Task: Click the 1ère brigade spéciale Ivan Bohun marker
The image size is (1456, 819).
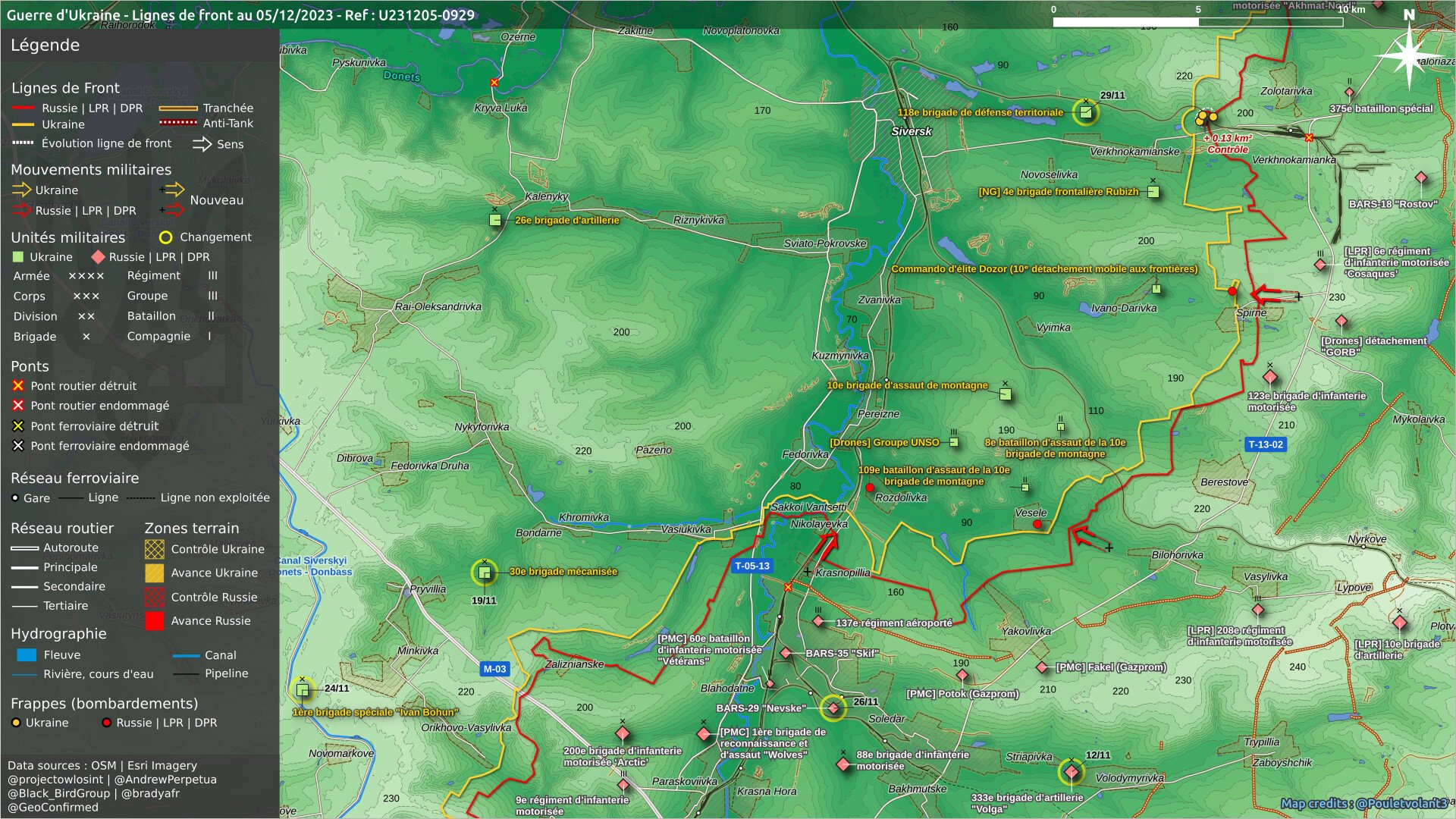Action: pos(303,690)
